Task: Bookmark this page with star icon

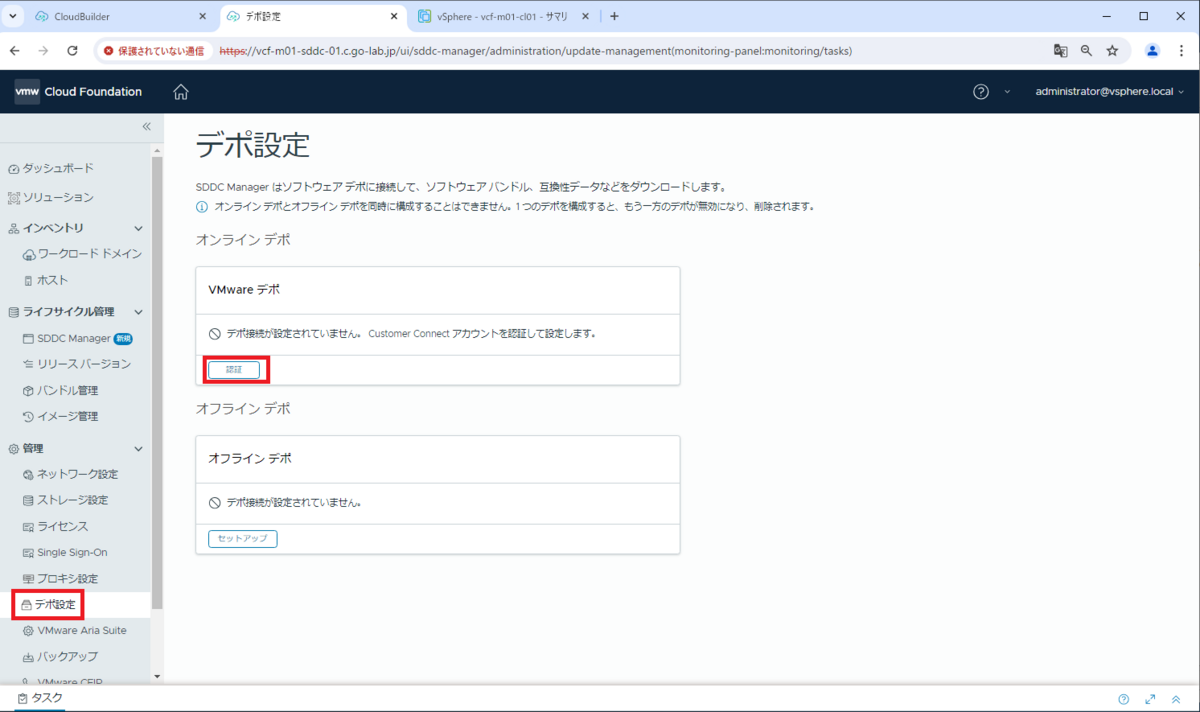Action: [1112, 50]
